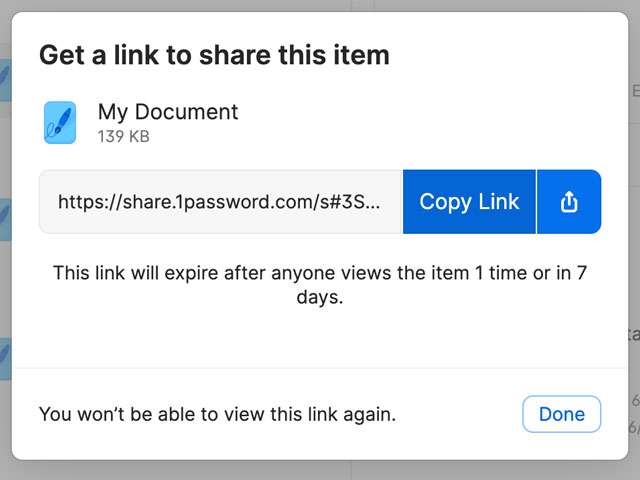Click the word 'days.' in the expiry notice
640x480 pixels.
[x=320, y=297]
